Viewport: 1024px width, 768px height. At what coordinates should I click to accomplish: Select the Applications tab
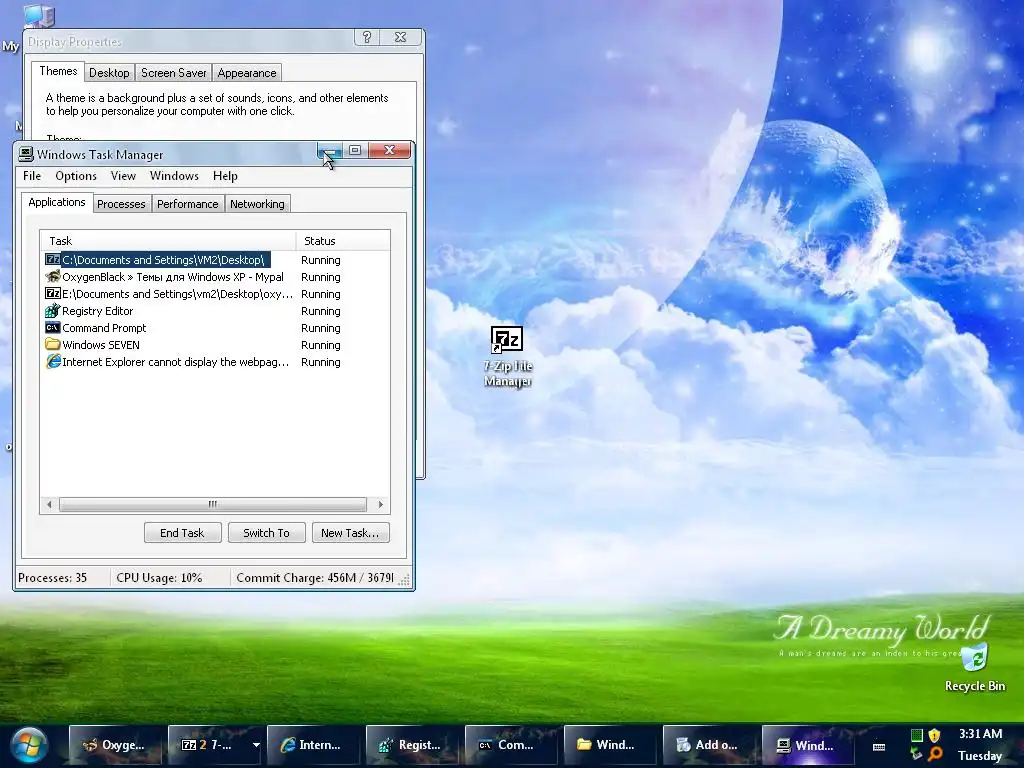pos(57,202)
